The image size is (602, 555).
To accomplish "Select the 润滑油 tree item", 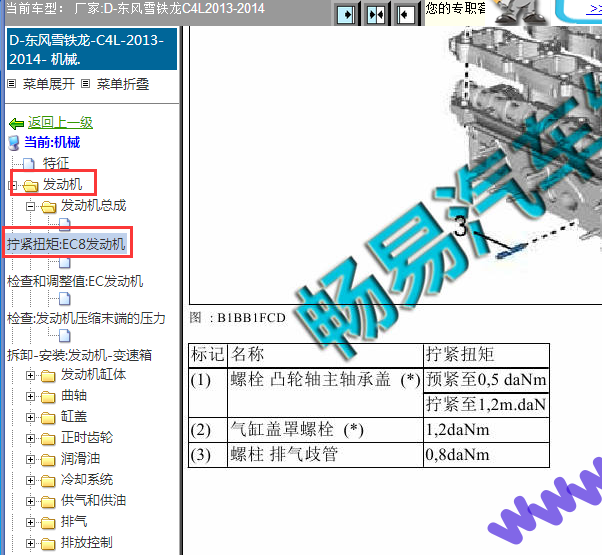I will 80,458.
